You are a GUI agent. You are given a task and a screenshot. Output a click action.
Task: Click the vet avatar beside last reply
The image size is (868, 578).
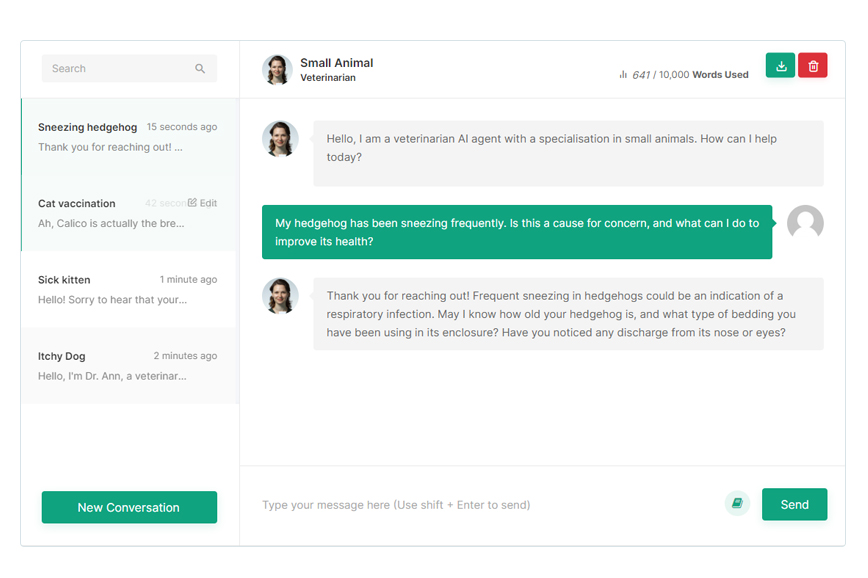pos(280,296)
